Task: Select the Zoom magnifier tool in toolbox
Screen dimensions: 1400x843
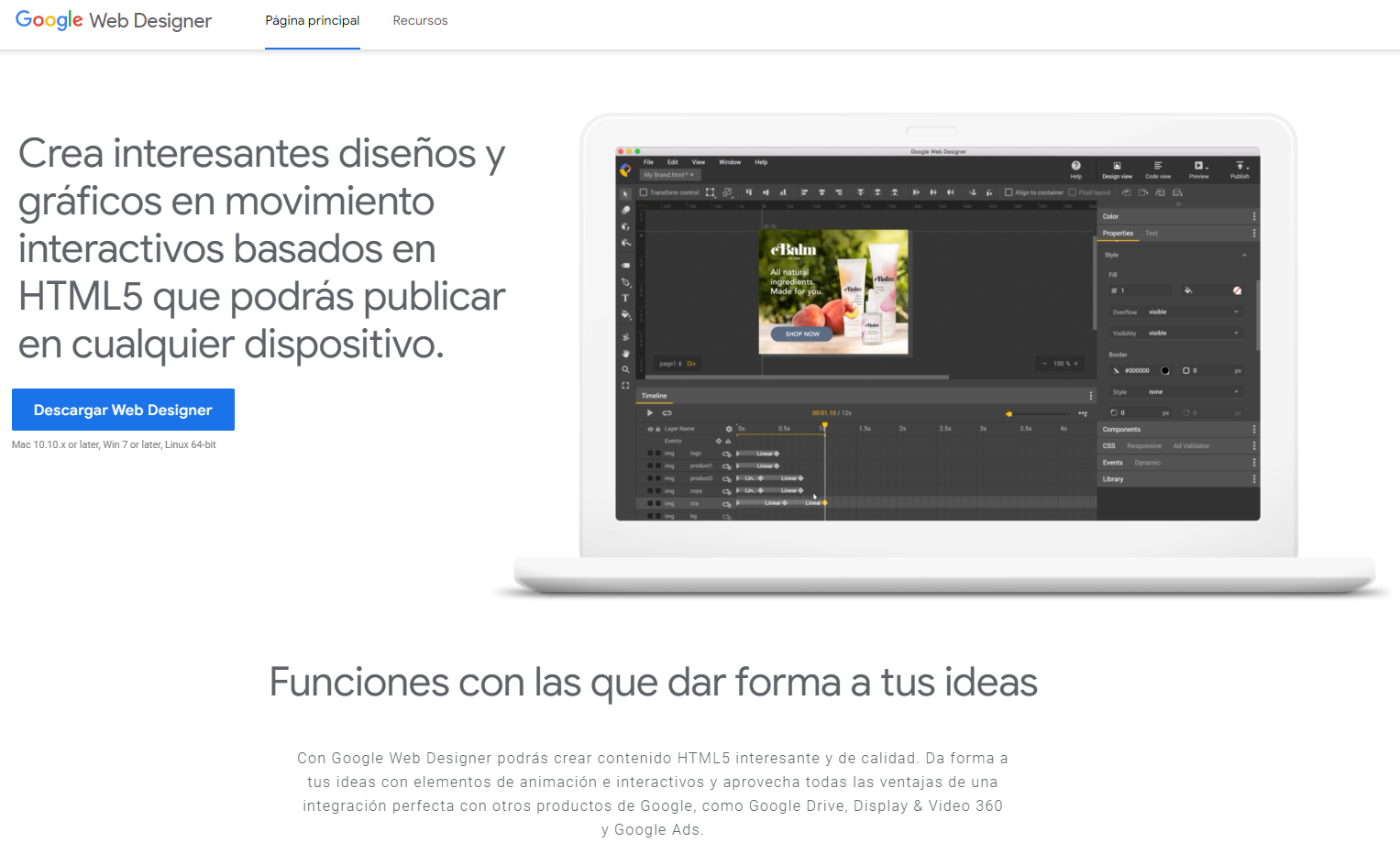Action: pyautogui.click(x=625, y=369)
